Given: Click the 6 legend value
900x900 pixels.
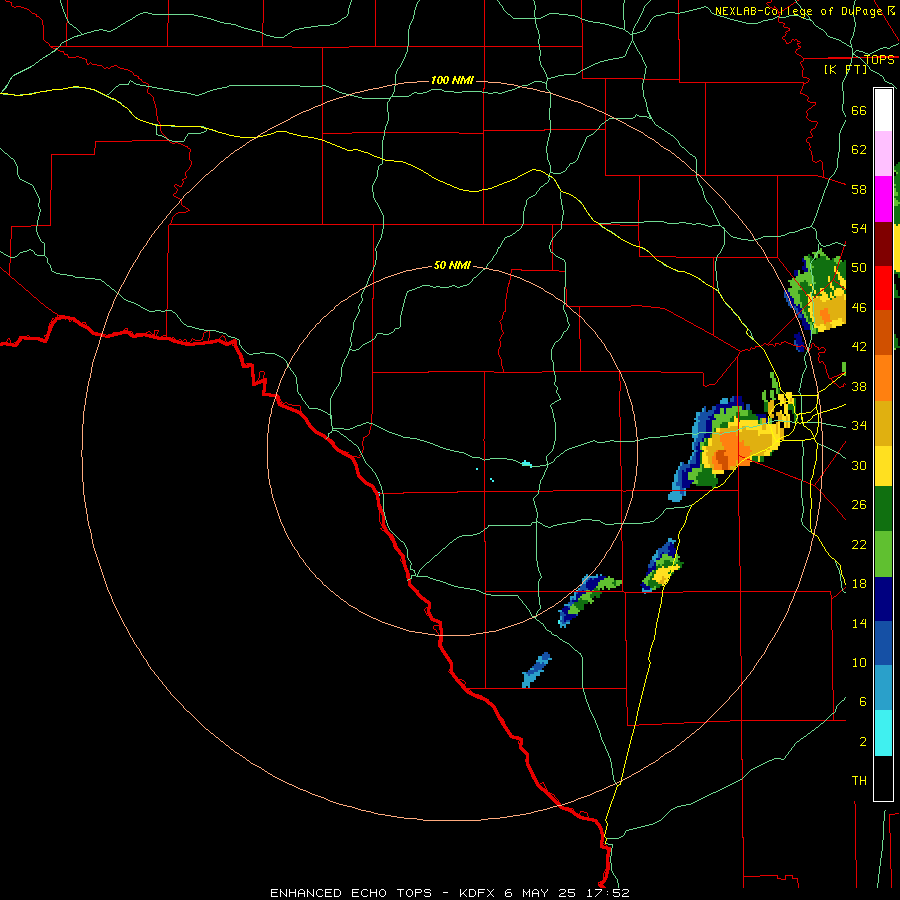Looking at the screenshot, I should (x=862, y=701).
